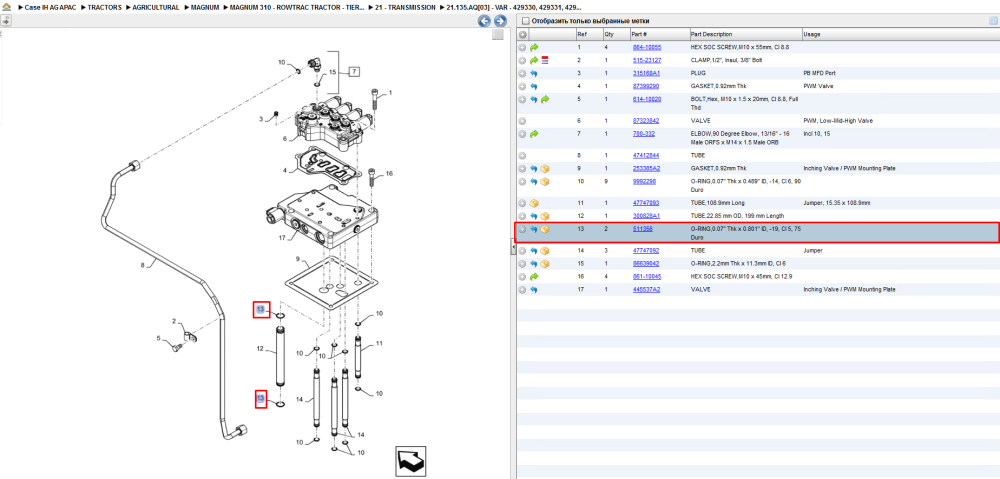Click package box icon in row 14 TUBE Jumper

pos(545,251)
